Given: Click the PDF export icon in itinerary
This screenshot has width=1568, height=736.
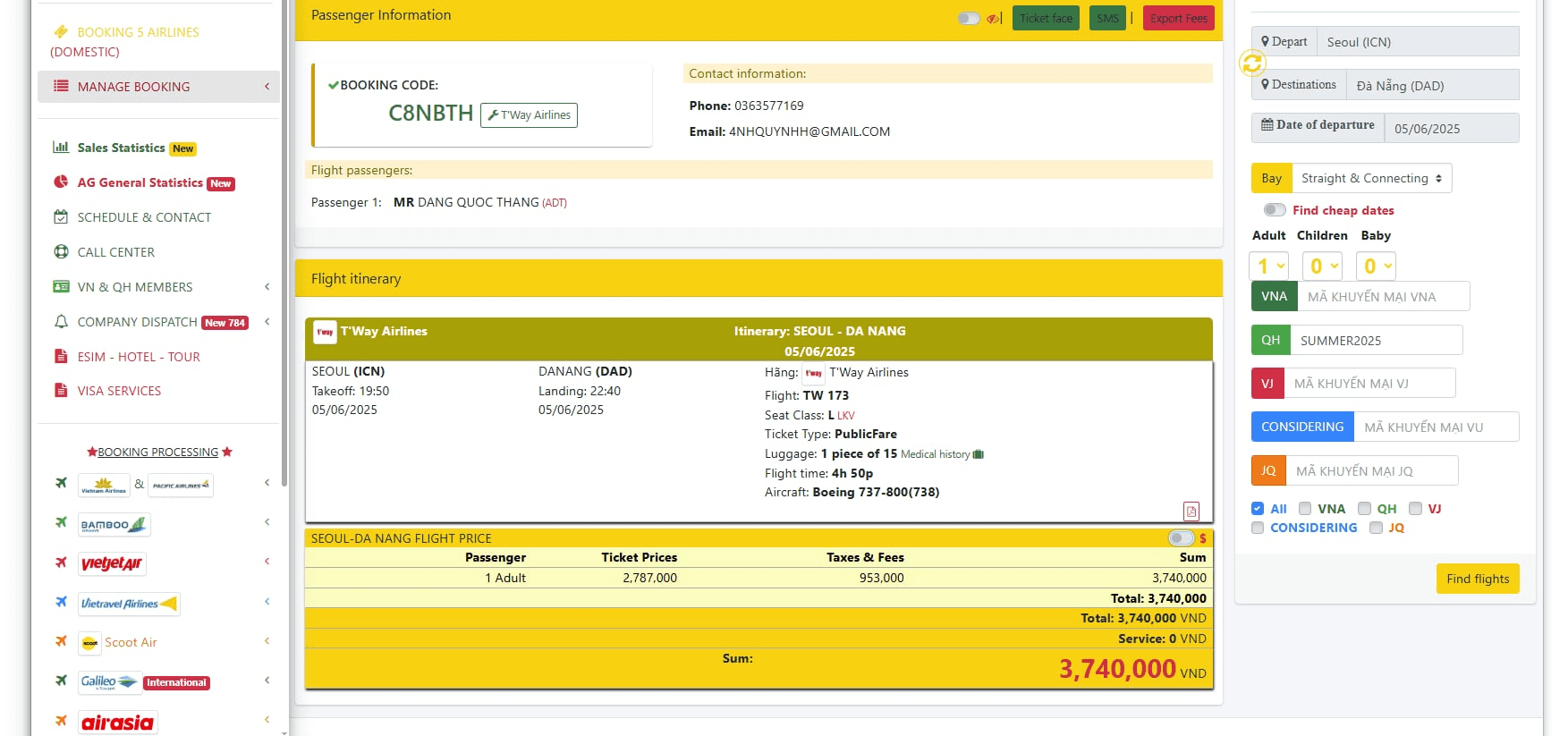Looking at the screenshot, I should [x=1191, y=511].
